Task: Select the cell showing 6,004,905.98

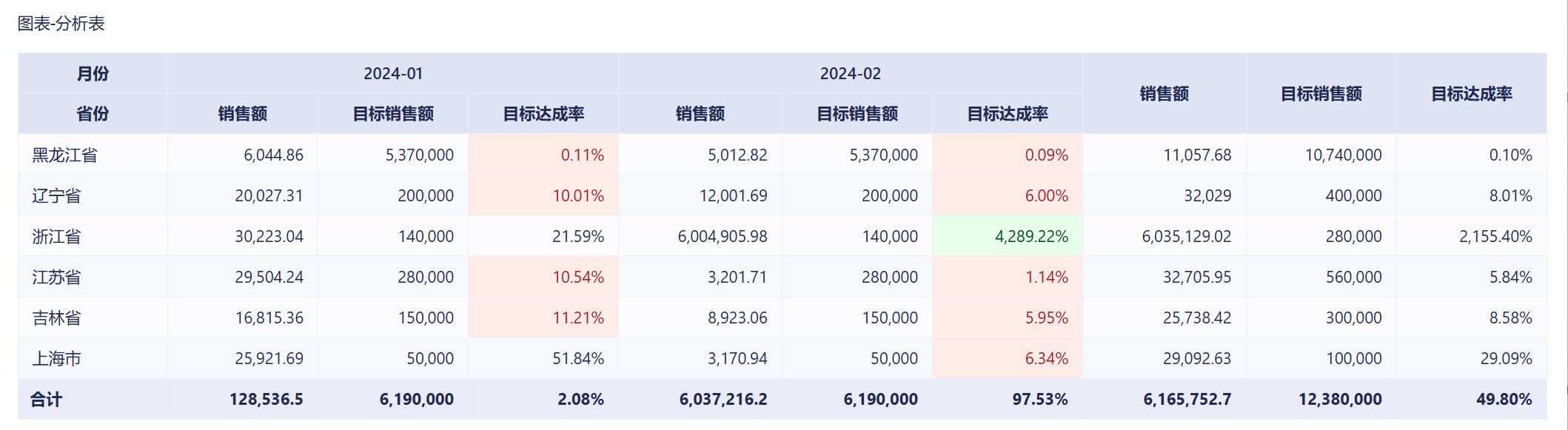Action: (722, 237)
